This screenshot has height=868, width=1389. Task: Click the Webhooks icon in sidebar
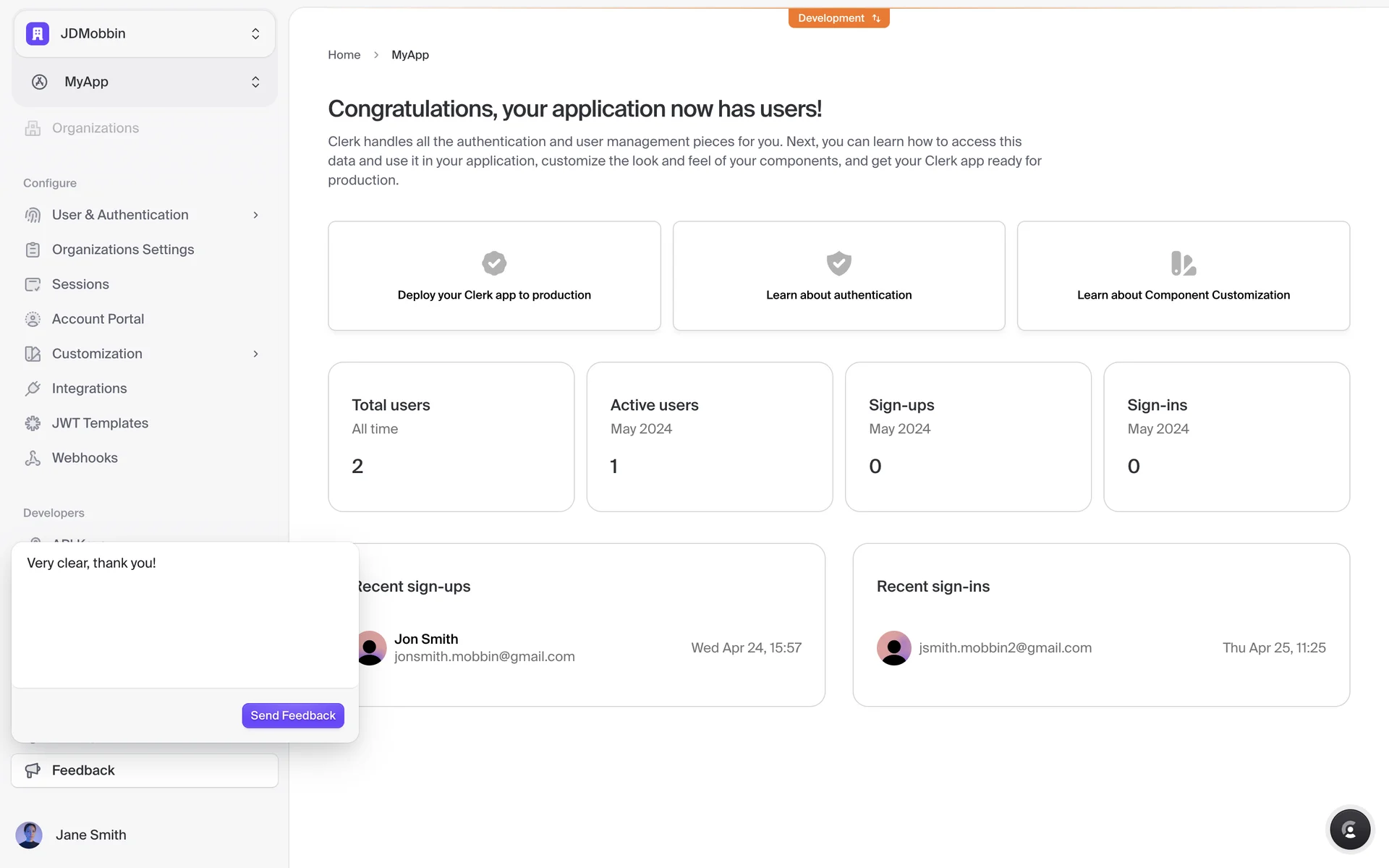[x=33, y=458]
